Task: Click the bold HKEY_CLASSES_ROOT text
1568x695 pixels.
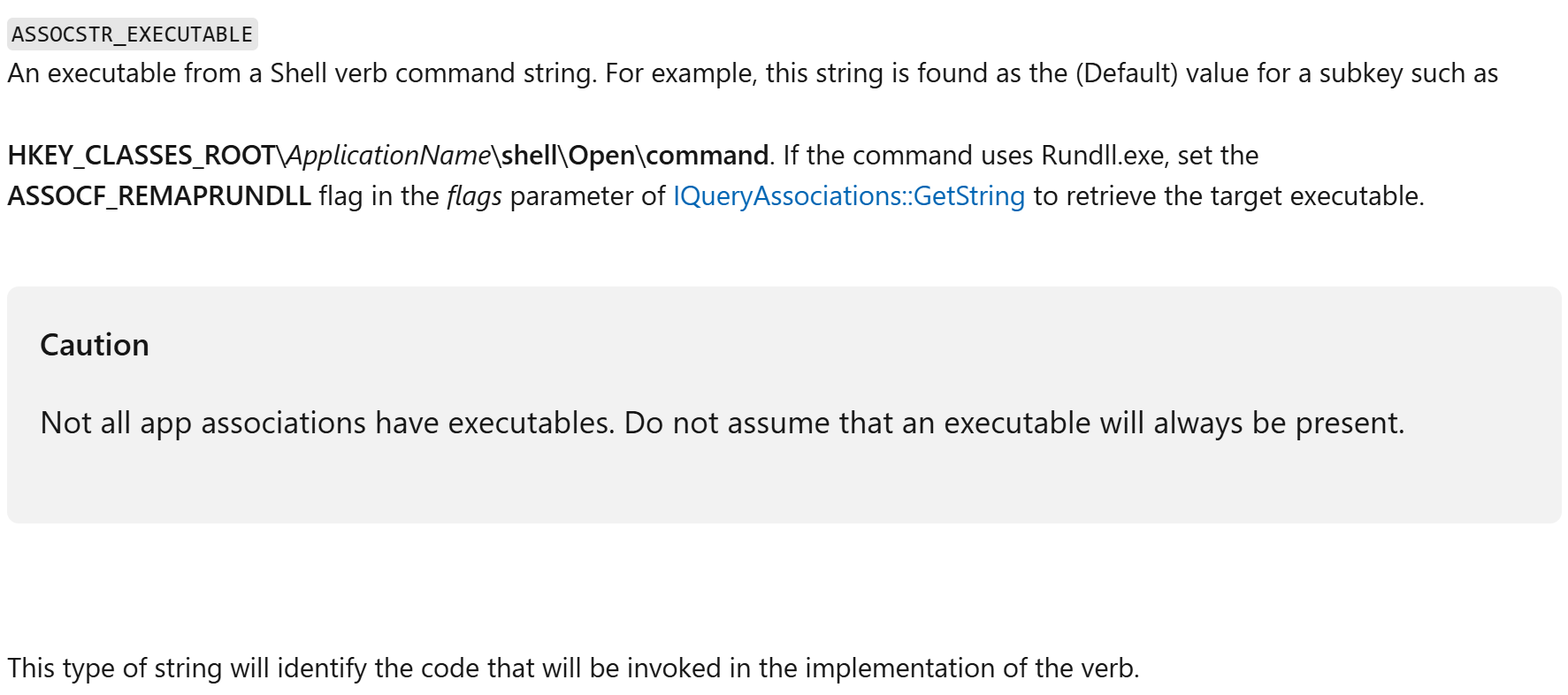Action: [x=142, y=156]
